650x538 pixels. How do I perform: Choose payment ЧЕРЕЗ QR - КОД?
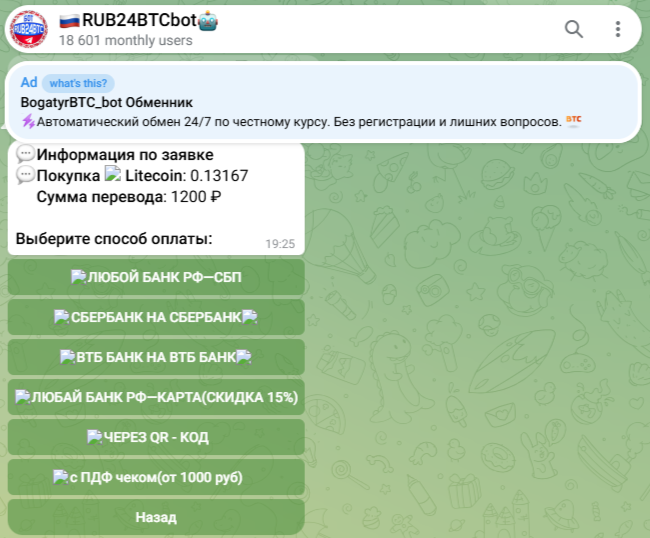(156, 437)
